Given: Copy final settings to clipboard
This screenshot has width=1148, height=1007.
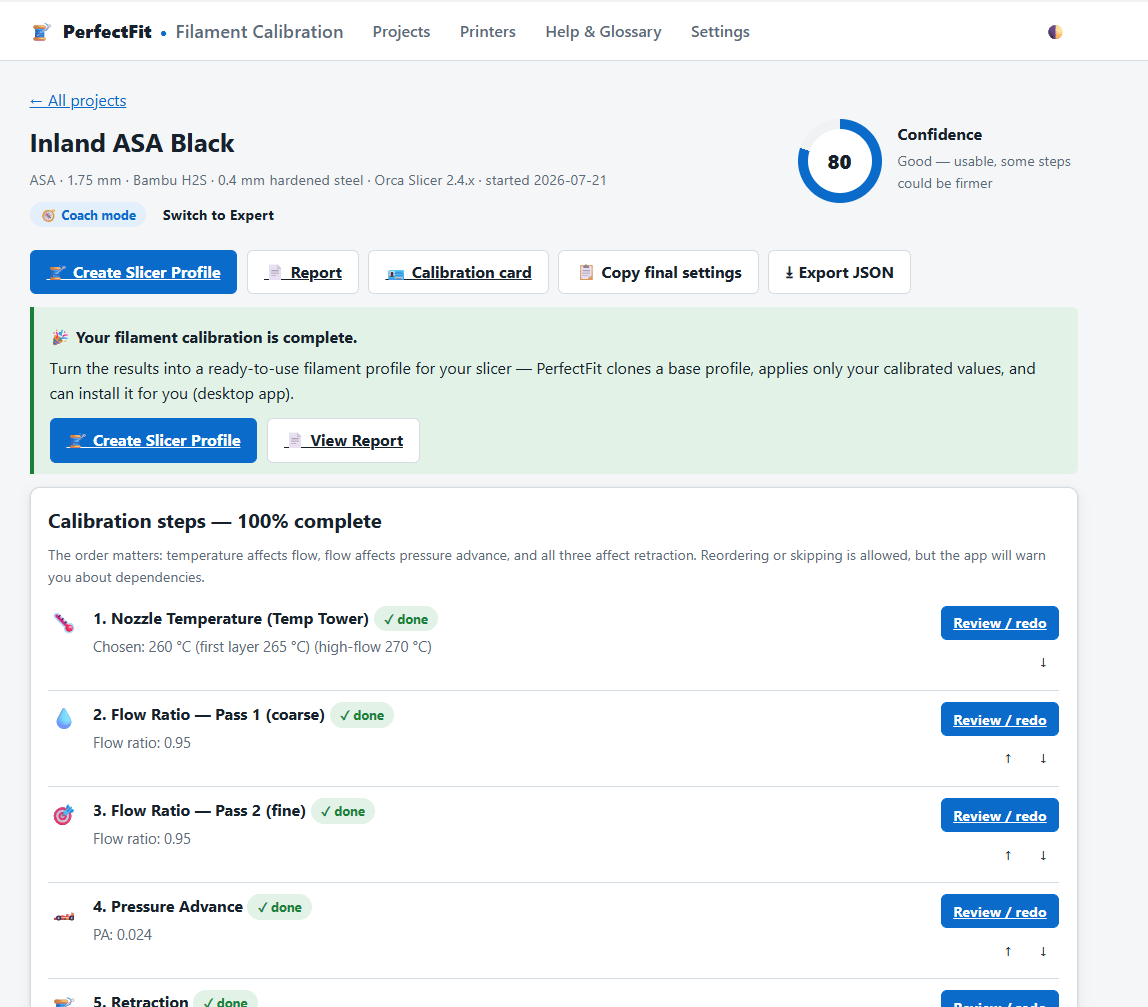Looking at the screenshot, I should [658, 272].
